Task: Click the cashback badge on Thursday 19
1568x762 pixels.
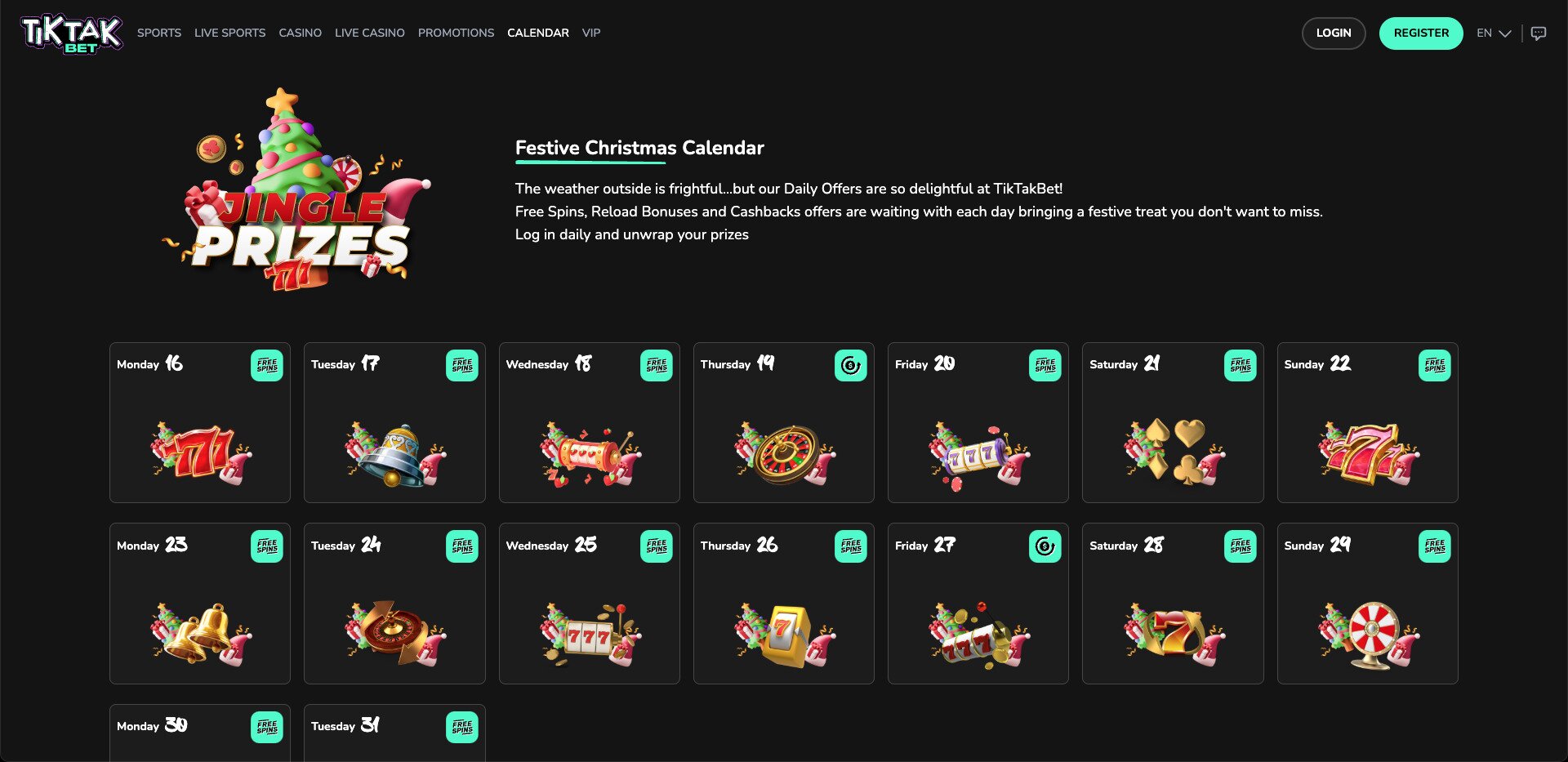Action: (x=850, y=365)
